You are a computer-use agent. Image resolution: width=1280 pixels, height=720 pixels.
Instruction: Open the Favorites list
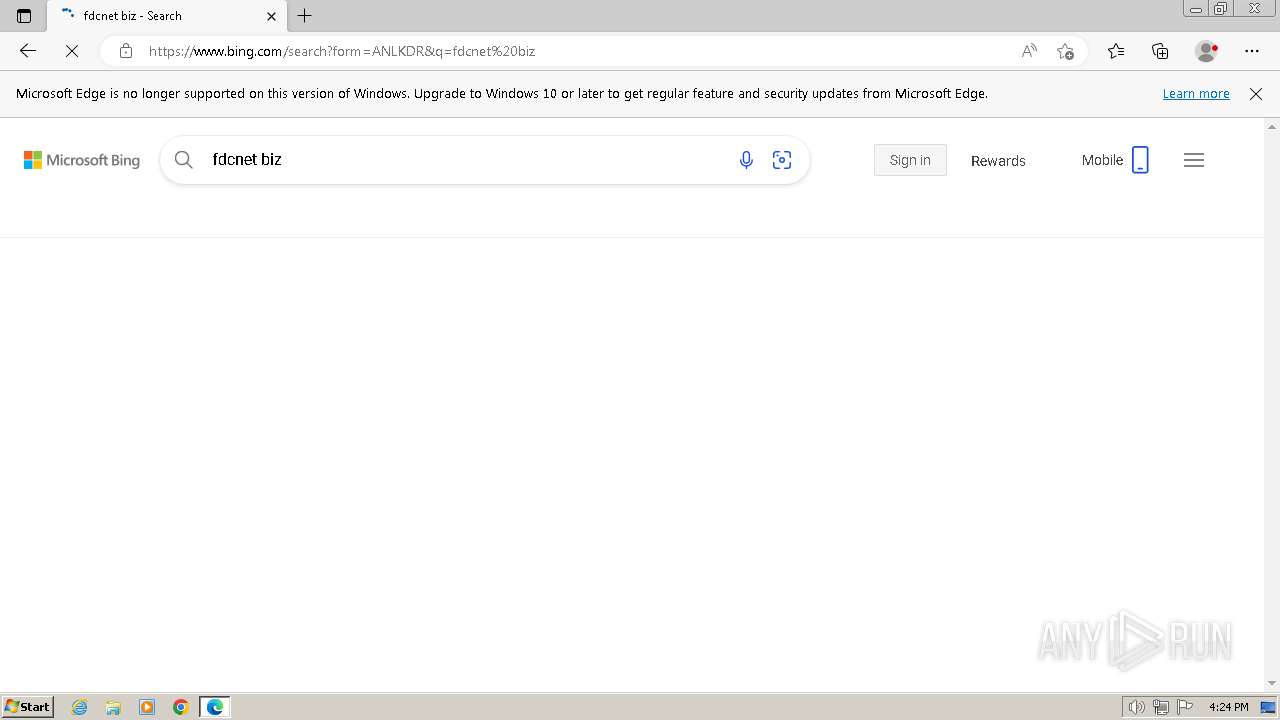coord(1116,51)
